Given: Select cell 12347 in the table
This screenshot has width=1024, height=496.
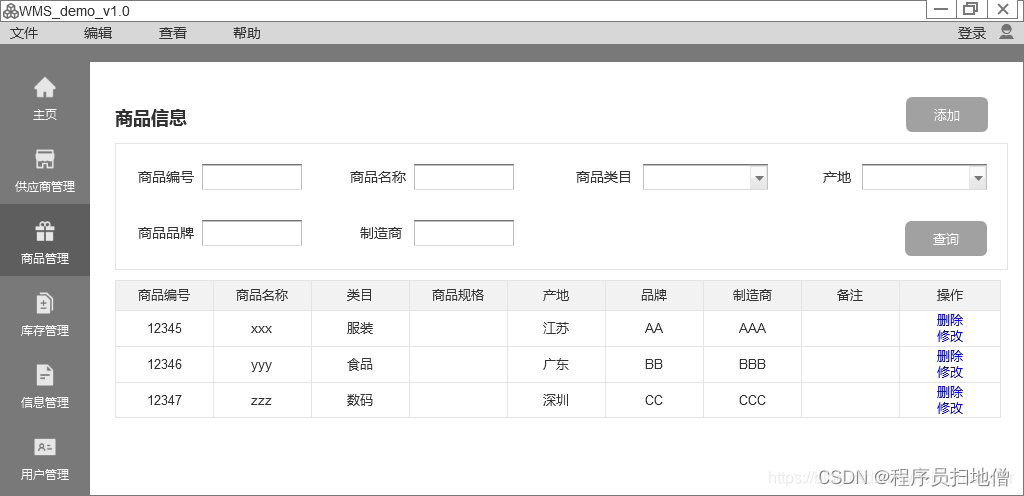Looking at the screenshot, I should (165, 400).
